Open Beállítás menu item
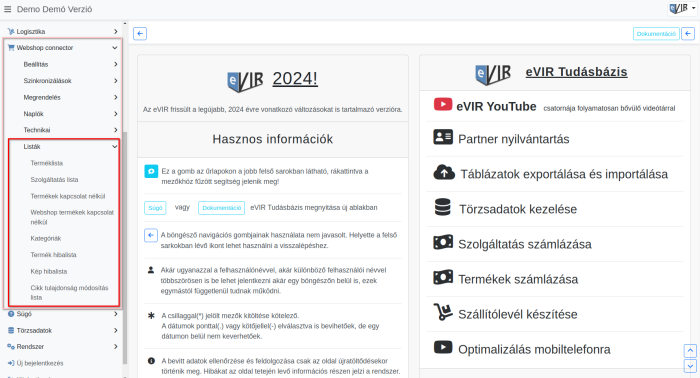Image resolution: width=700 pixels, height=378 pixels. [36, 64]
